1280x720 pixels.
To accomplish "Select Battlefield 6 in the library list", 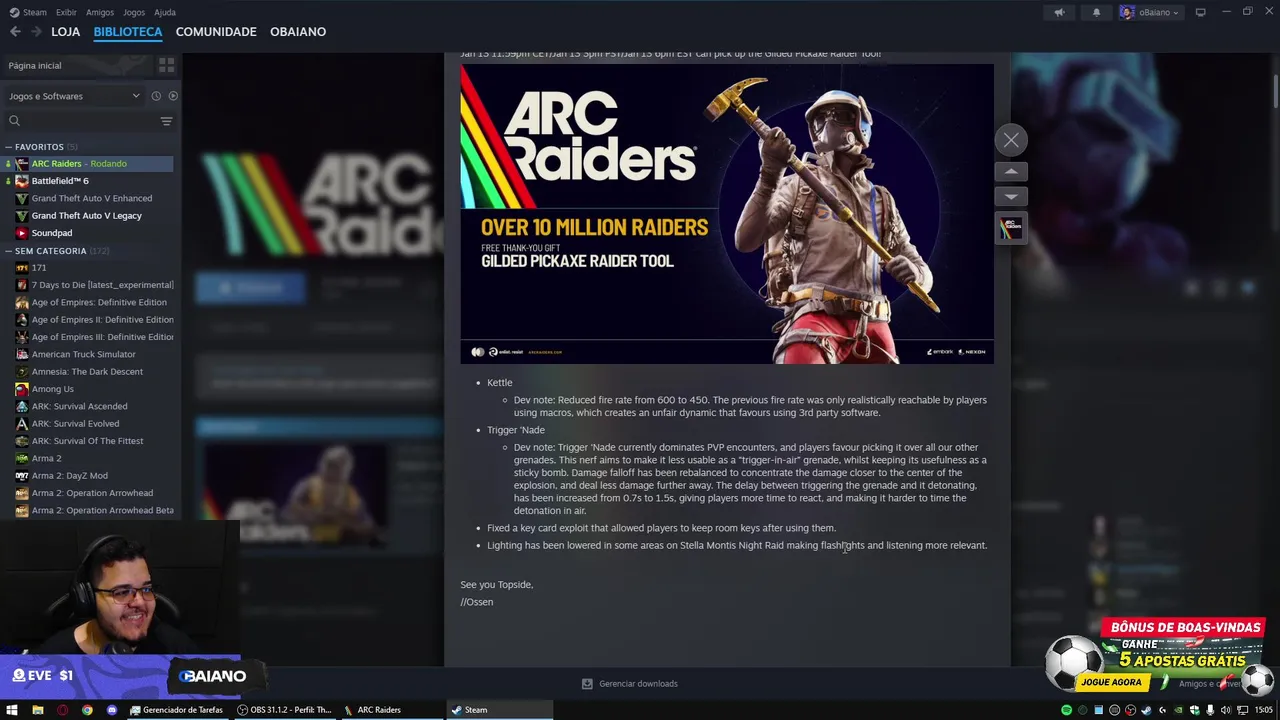I will [89, 181].
